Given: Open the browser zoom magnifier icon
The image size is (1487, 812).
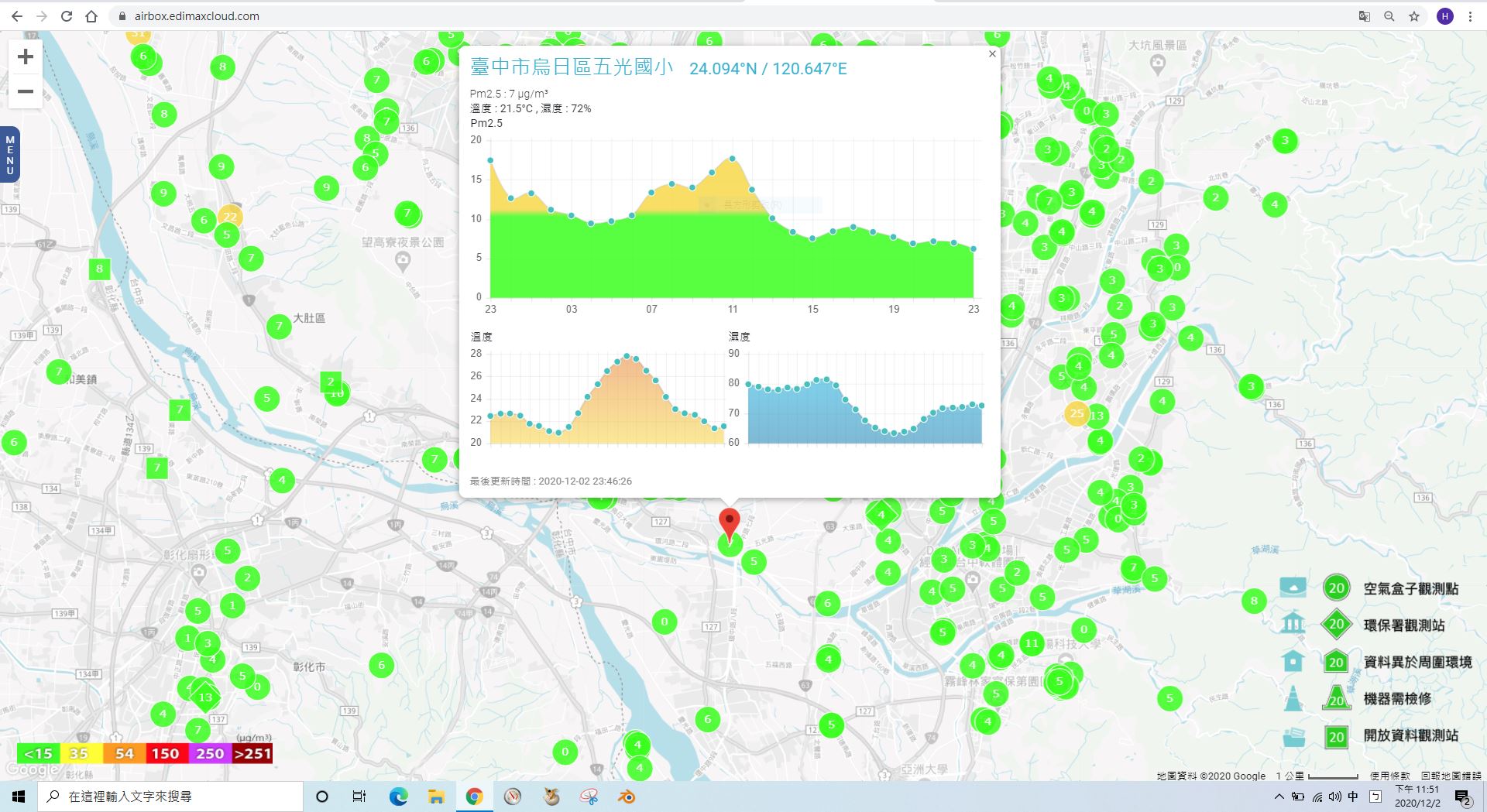Looking at the screenshot, I should pyautogui.click(x=1389, y=16).
